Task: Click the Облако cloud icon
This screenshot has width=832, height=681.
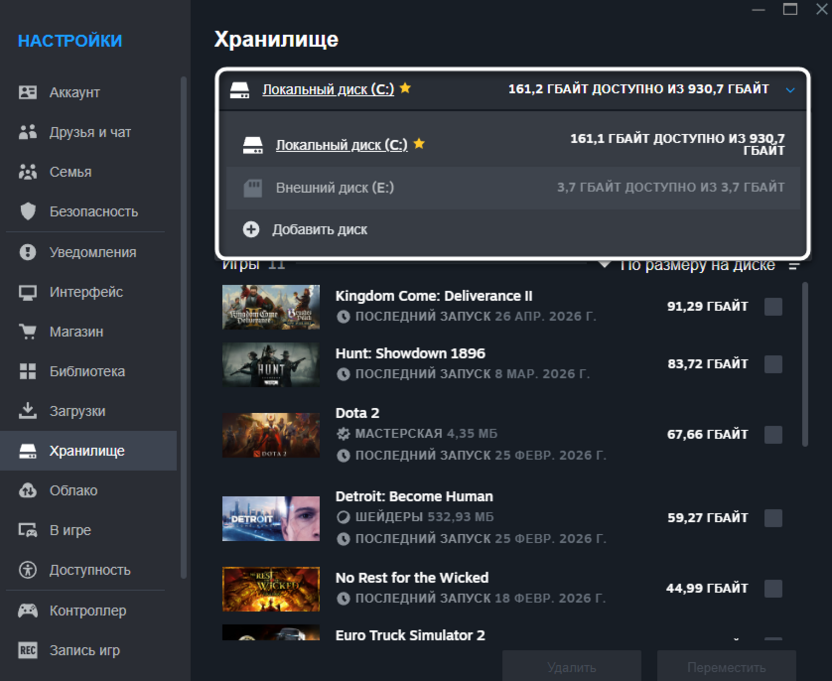Action: pyautogui.click(x=28, y=490)
